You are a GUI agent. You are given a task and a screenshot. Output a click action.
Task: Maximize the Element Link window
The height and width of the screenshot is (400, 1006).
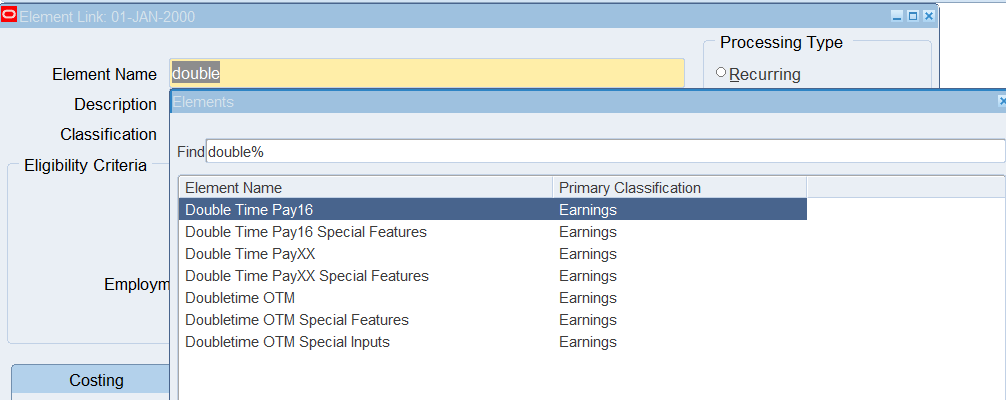pyautogui.click(x=912, y=17)
